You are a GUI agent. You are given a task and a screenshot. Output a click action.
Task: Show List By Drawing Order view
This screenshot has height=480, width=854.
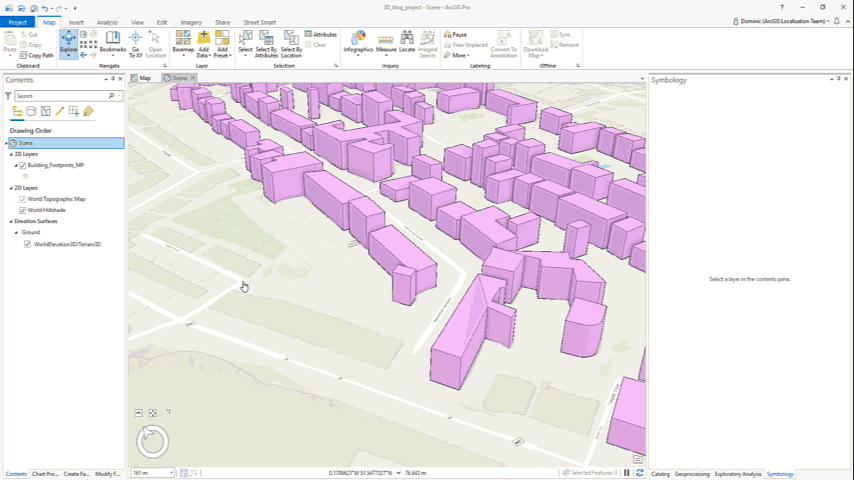17,112
